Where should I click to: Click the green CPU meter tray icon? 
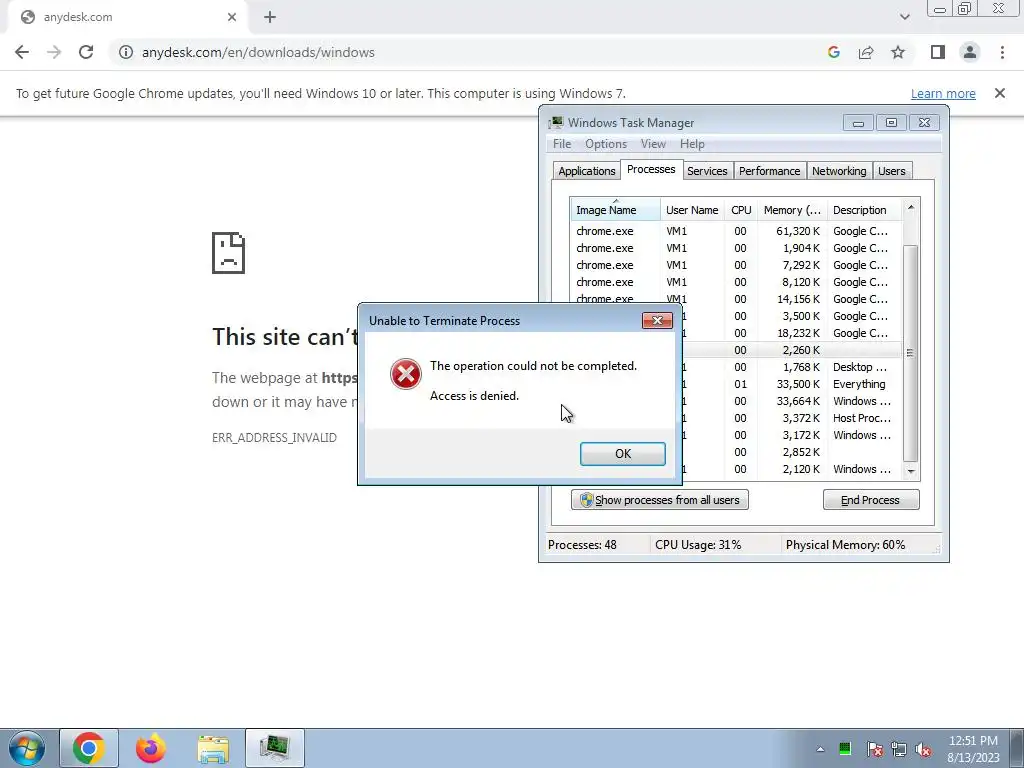845,749
